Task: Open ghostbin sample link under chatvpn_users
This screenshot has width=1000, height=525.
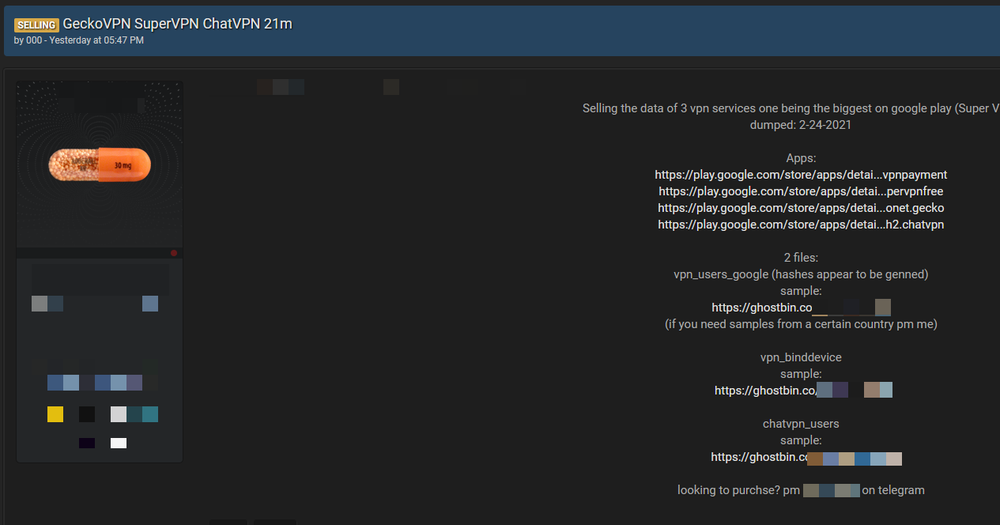Action: [x=806, y=457]
